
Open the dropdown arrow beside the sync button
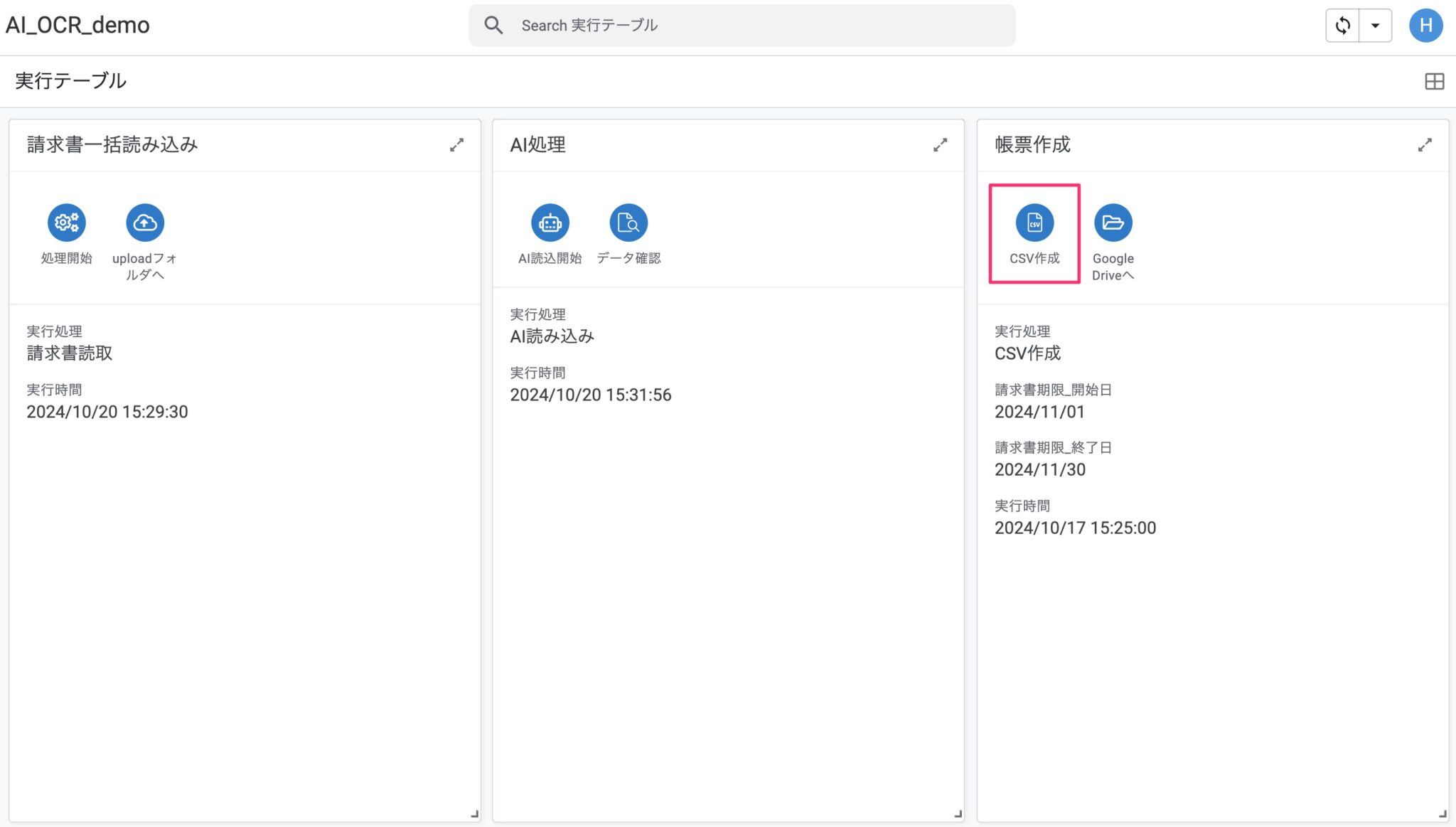(x=1375, y=26)
